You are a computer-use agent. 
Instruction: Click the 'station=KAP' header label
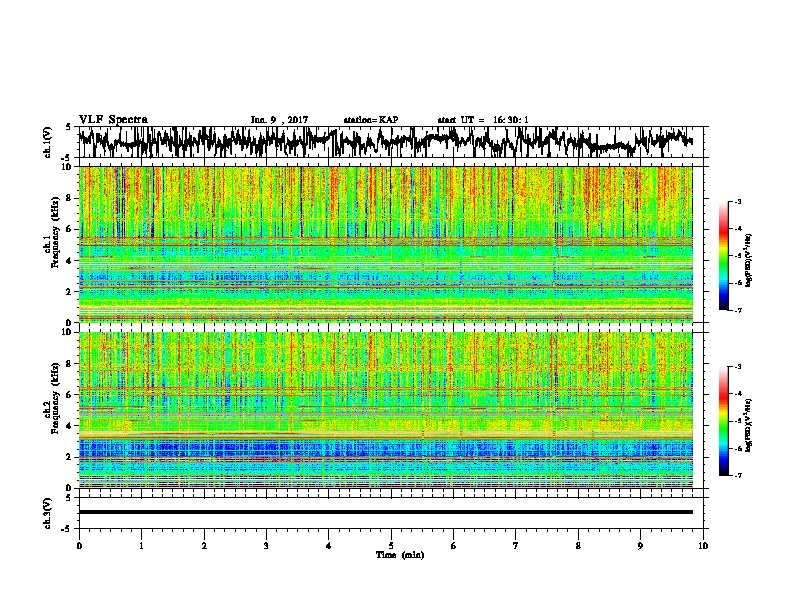(371, 120)
